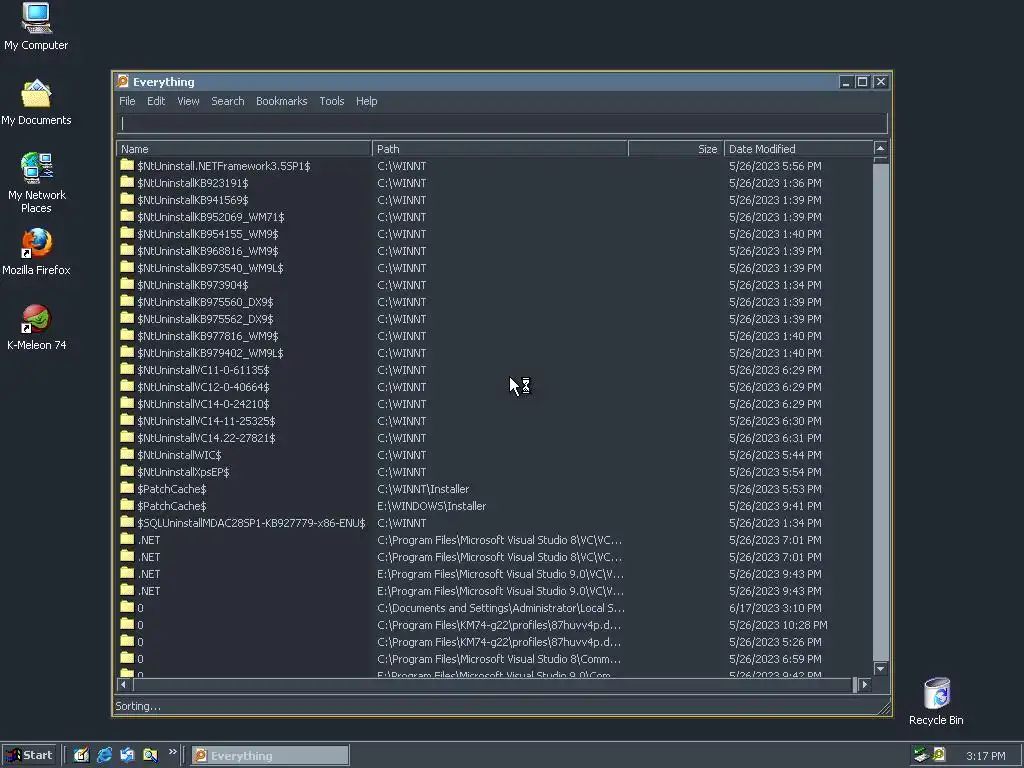Click the Start button

click(29, 755)
